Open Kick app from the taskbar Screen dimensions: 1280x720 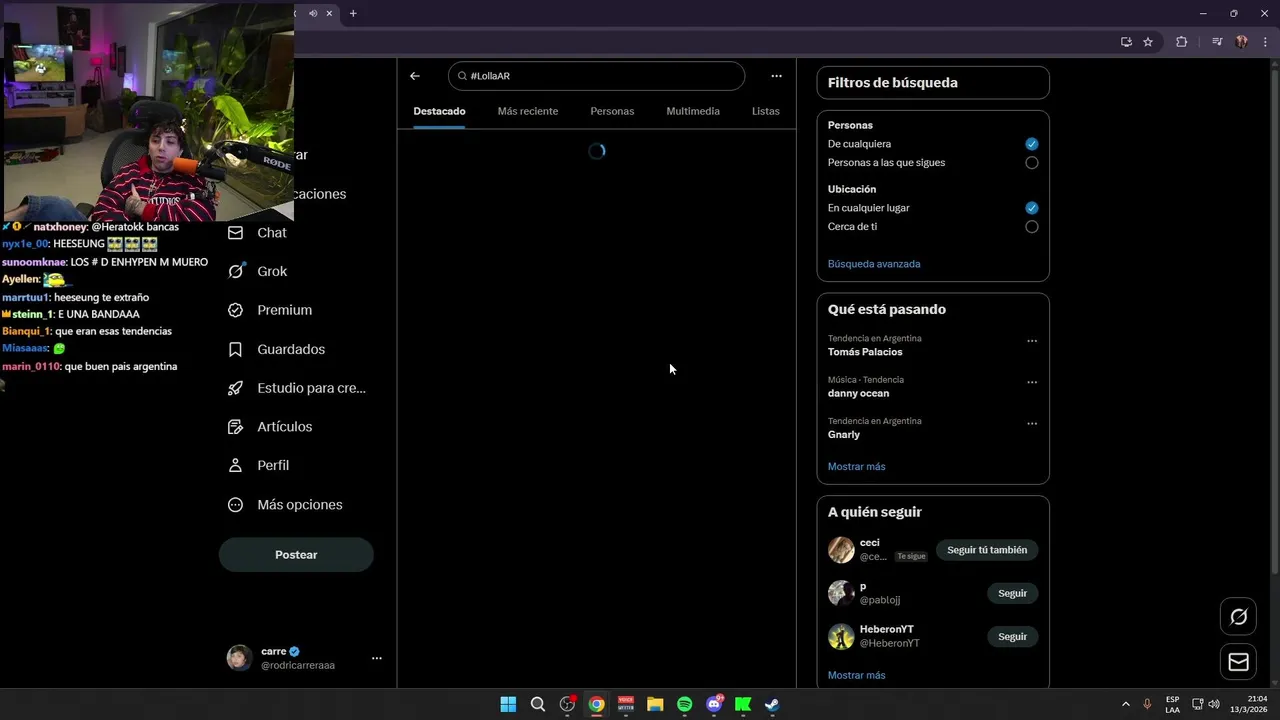click(743, 704)
